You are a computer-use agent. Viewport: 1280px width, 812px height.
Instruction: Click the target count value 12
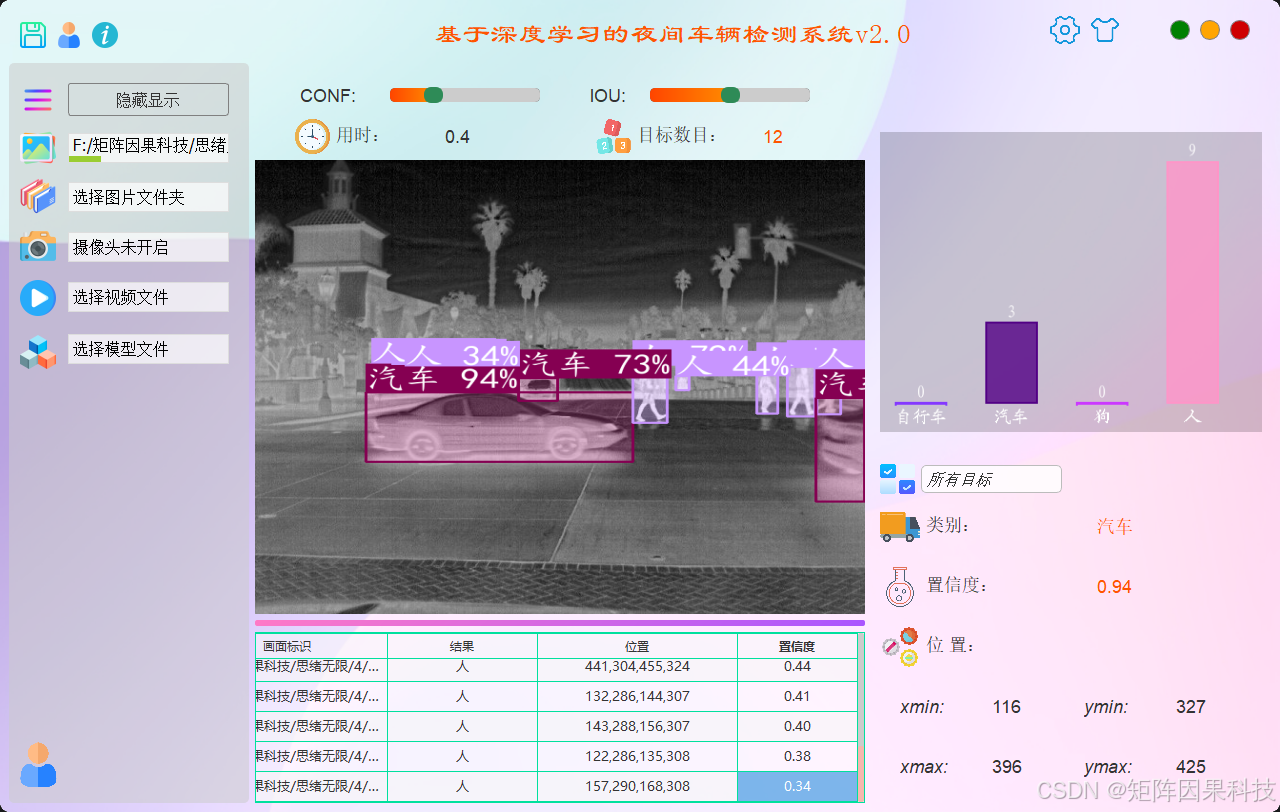(773, 137)
